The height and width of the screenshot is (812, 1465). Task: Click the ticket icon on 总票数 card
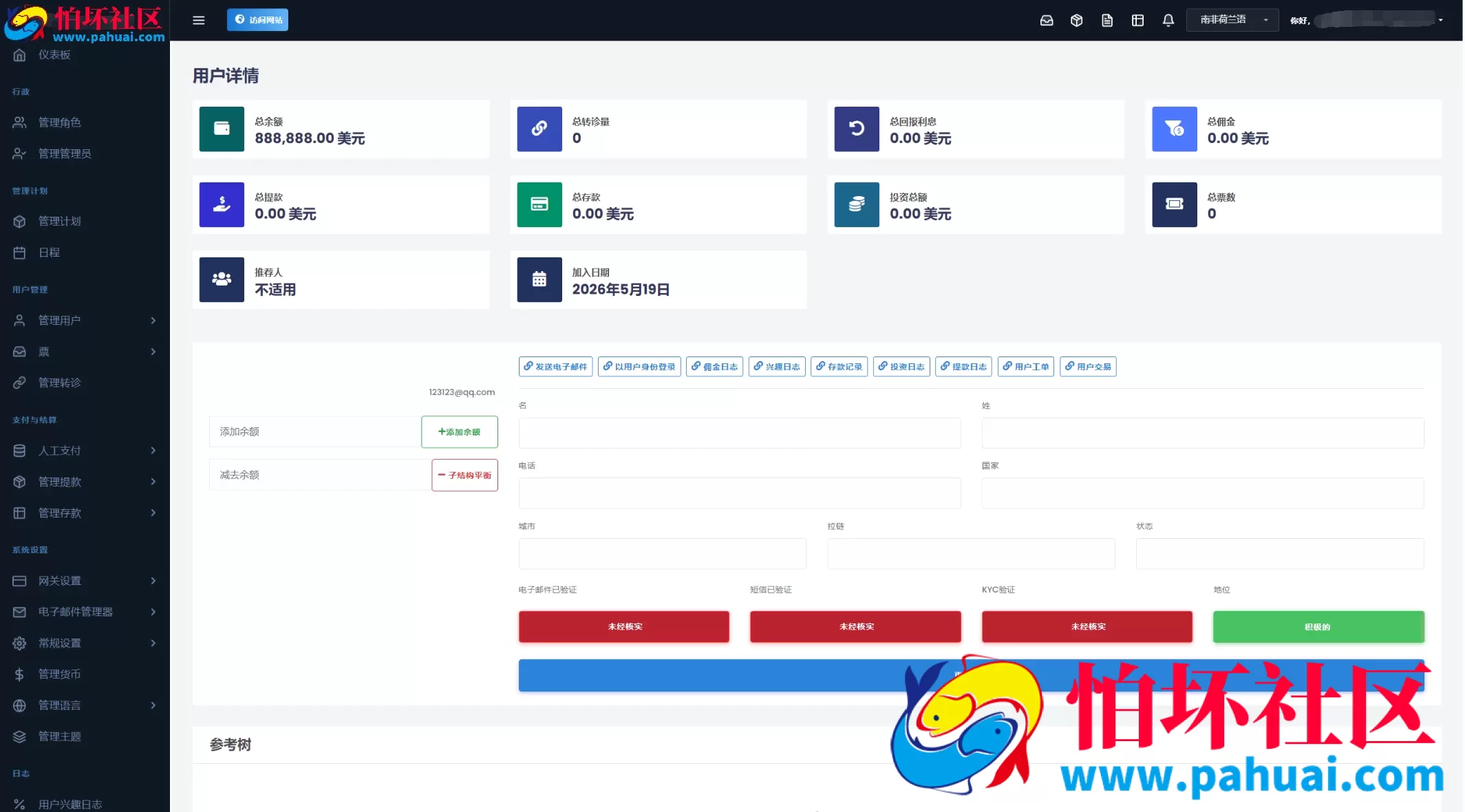coord(1175,204)
